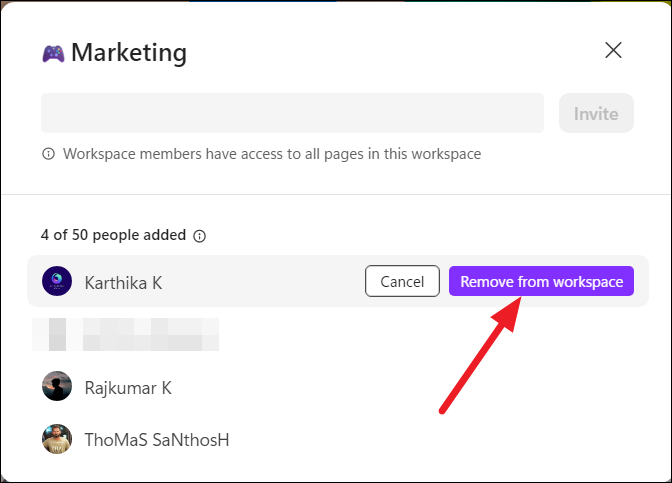Click Karthika K's avatar
Viewport: 672px width, 483px height.
(x=57, y=281)
